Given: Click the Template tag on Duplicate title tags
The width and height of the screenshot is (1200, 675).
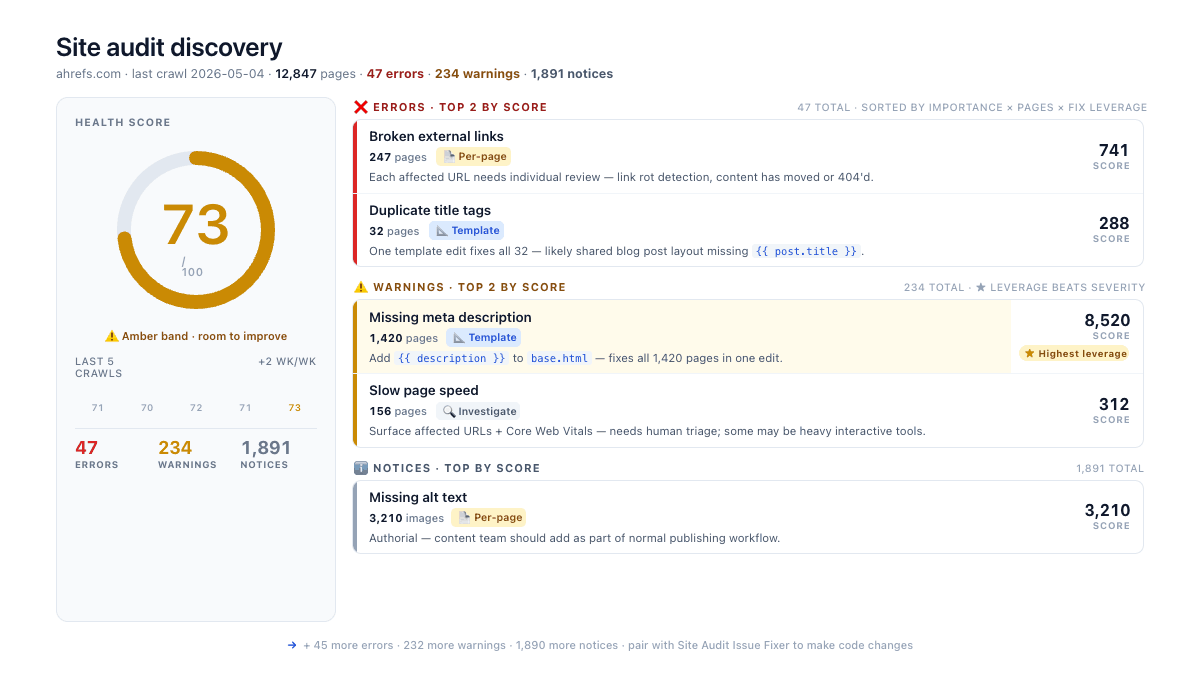Looking at the screenshot, I should pos(467,231).
